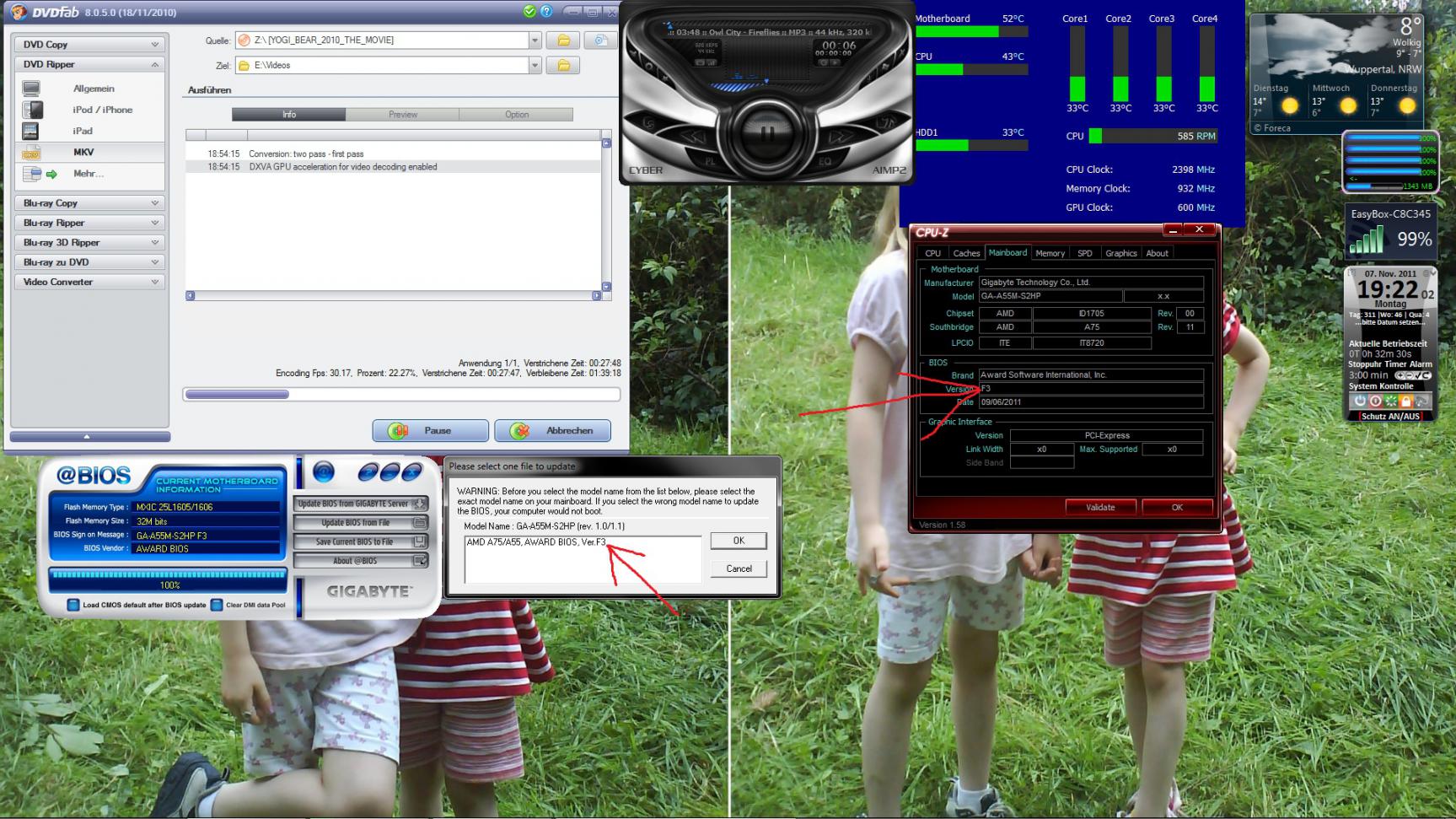The image size is (1456, 819).
Task: Pause playback with AIMP2 center button
Action: [x=766, y=132]
